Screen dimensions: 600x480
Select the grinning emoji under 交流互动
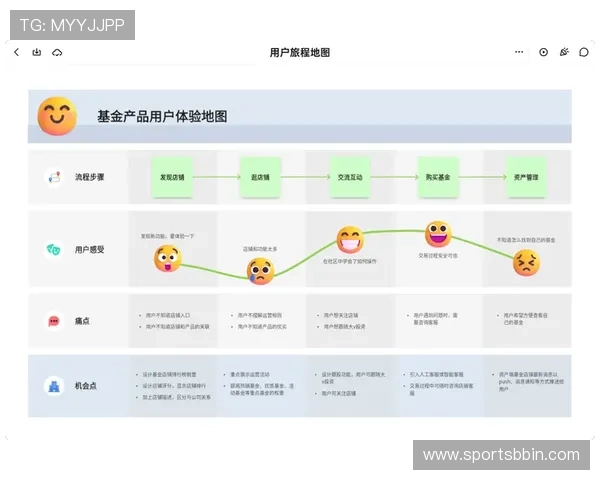pyautogui.click(x=350, y=240)
